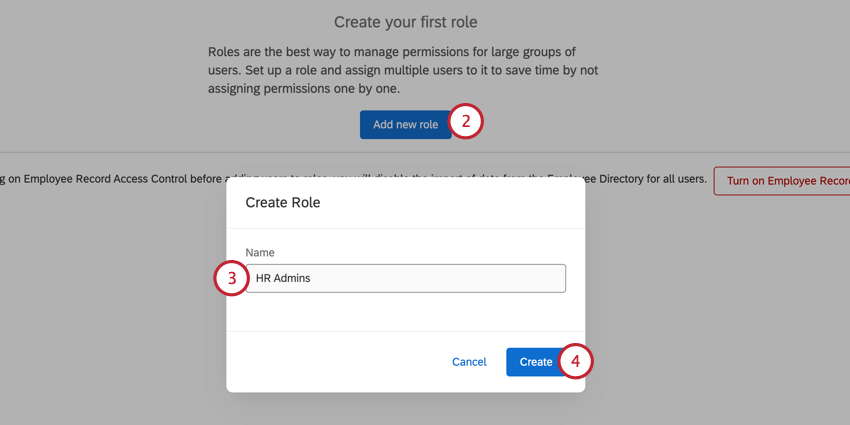
Task: Click the dimmed backdrop below the dialog
Action: pos(405,408)
